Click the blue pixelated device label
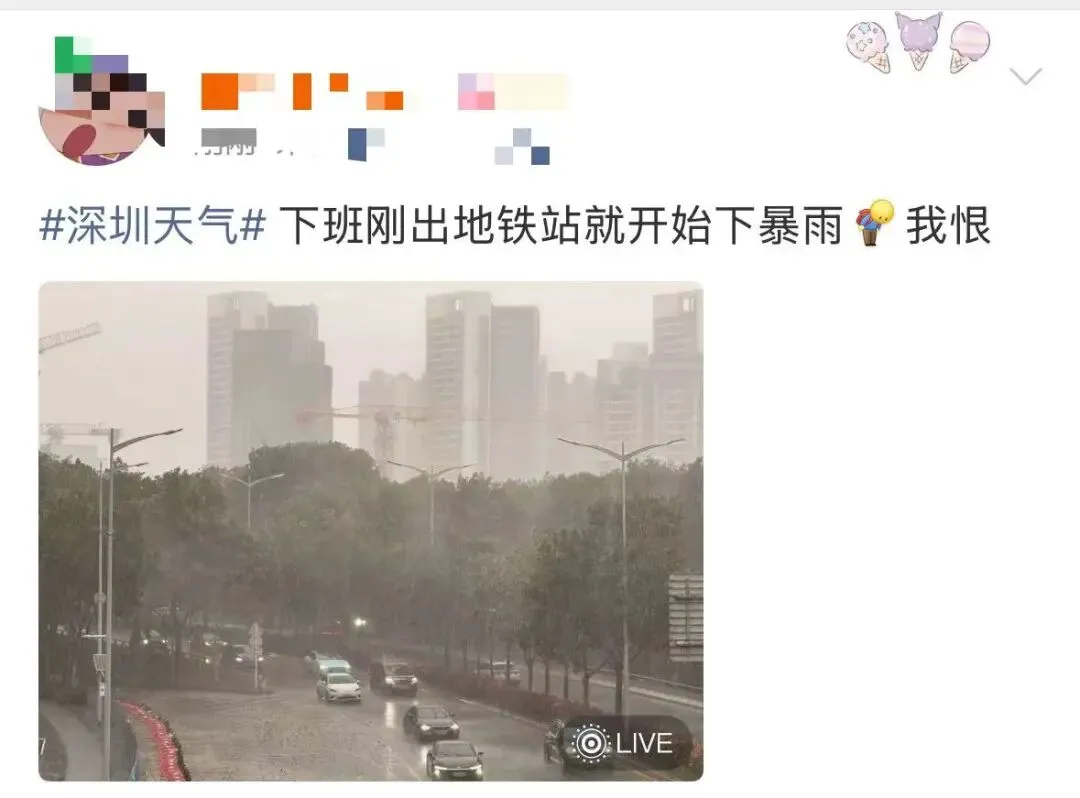This screenshot has width=1080, height=798. (x=366, y=145)
